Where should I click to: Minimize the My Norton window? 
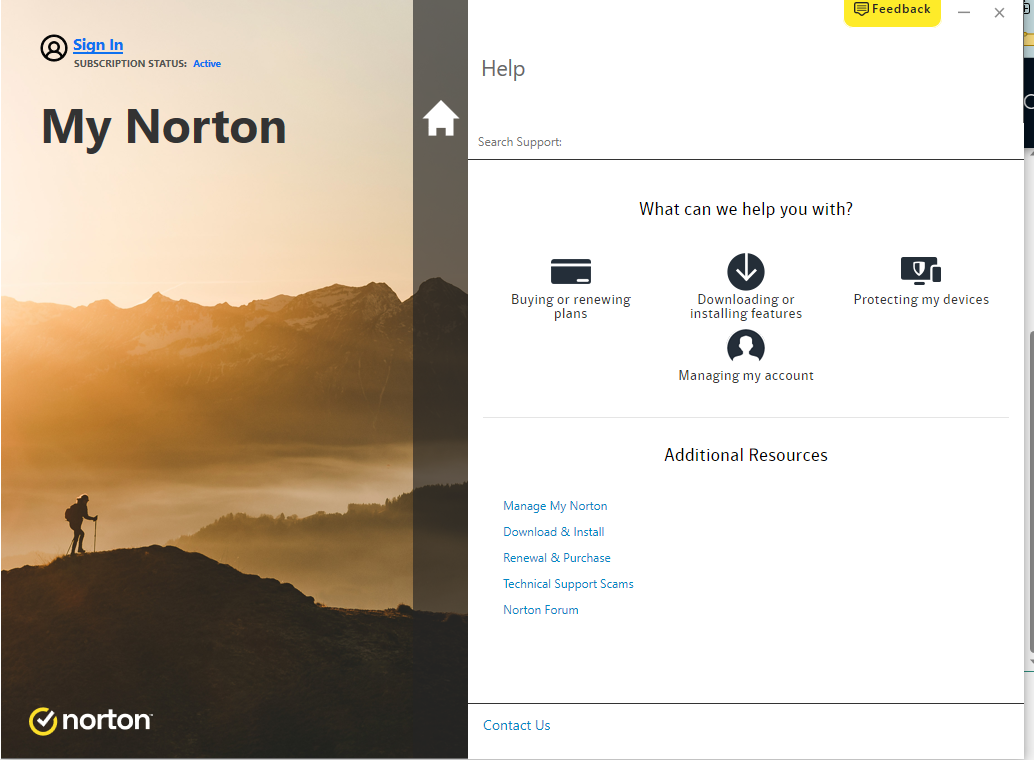pos(964,13)
